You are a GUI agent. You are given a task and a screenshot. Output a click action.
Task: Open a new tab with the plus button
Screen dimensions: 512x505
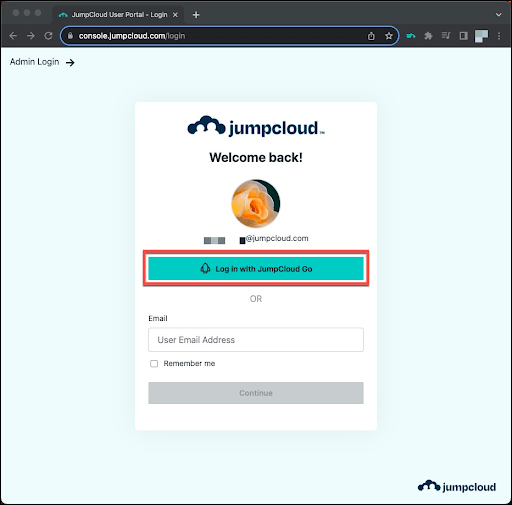pos(196,15)
